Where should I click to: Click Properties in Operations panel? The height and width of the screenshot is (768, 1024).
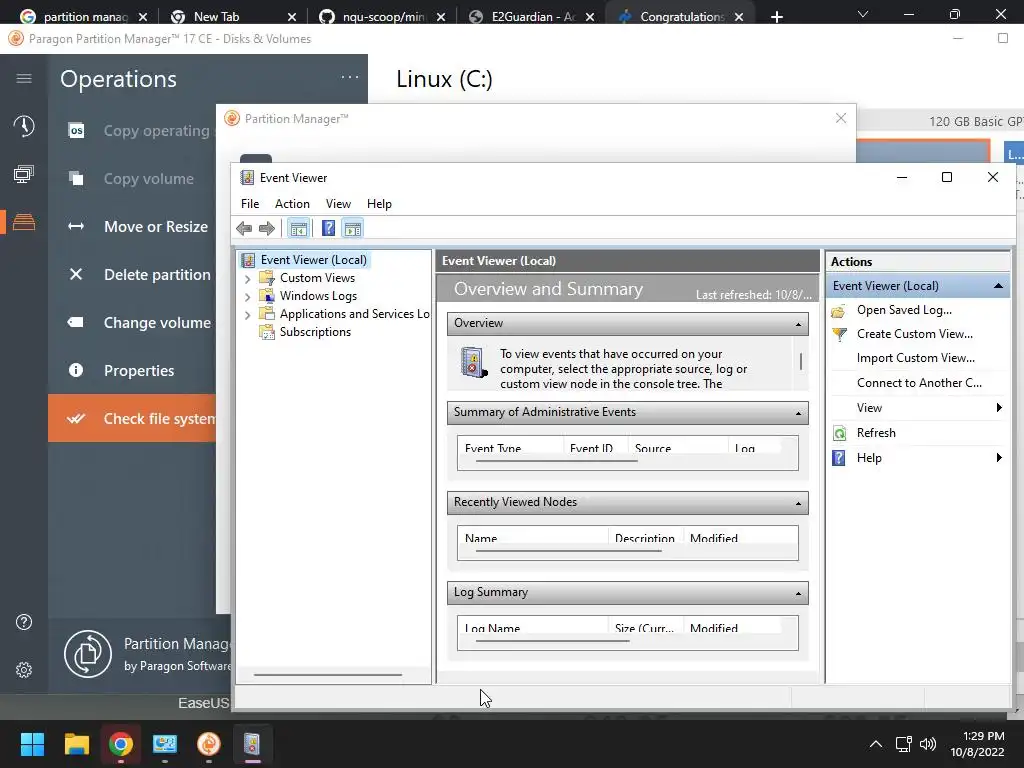(x=132, y=370)
